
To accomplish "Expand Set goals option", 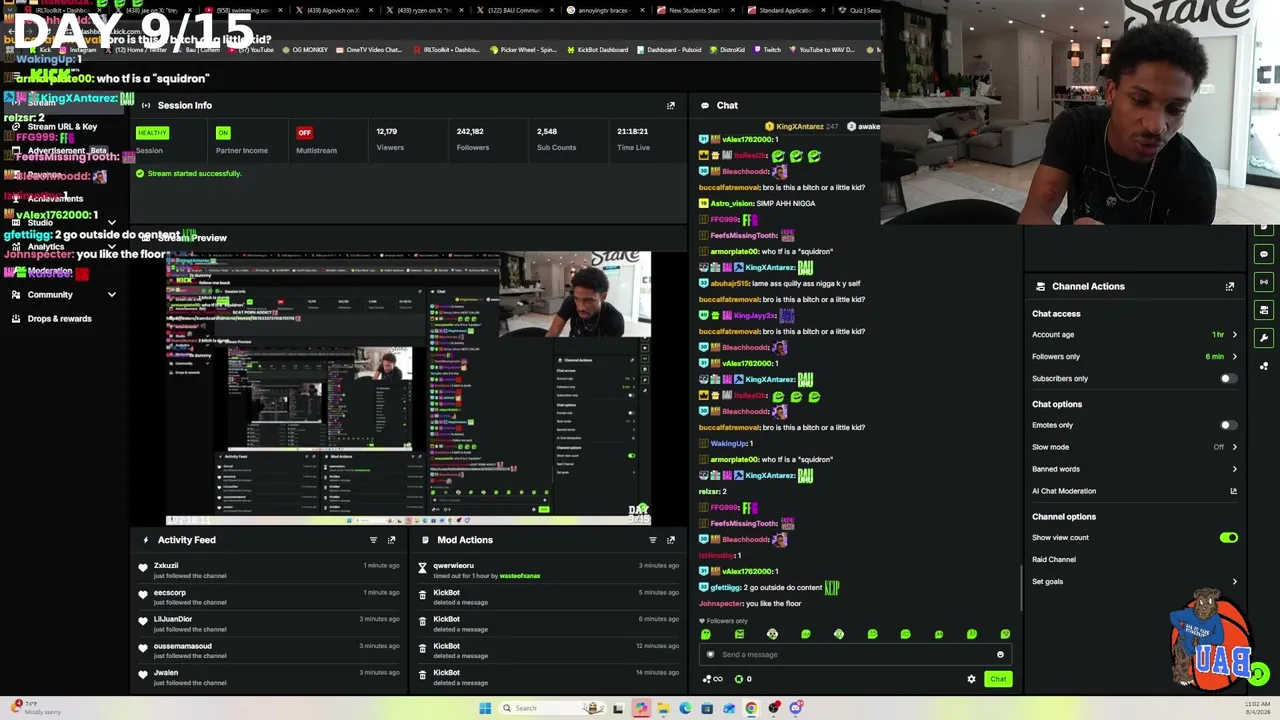I will [x=1234, y=581].
